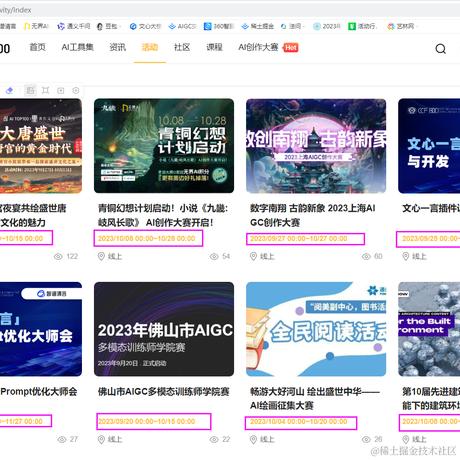Click the 优化大师会 blue banner thumbnail
Image resolution: width=460 pixels, height=460 pixels.
coord(41,329)
